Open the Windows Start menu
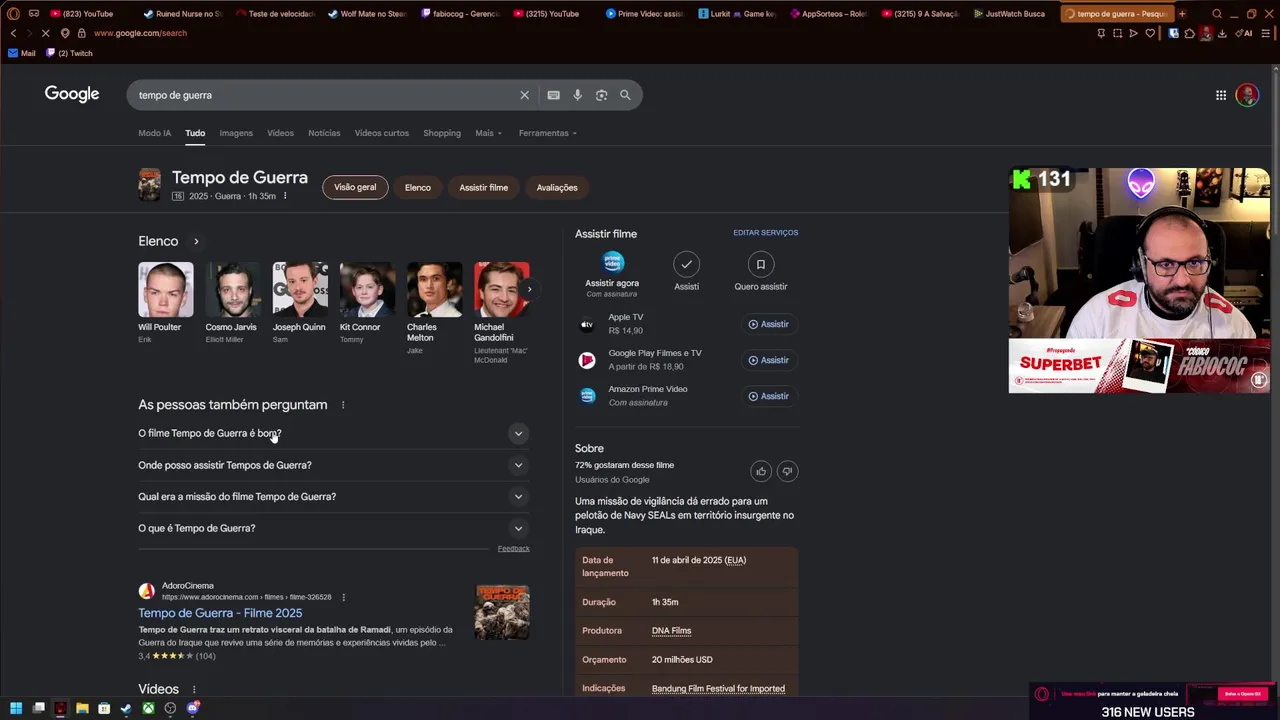This screenshot has width=1280, height=720. pyautogui.click(x=16, y=708)
